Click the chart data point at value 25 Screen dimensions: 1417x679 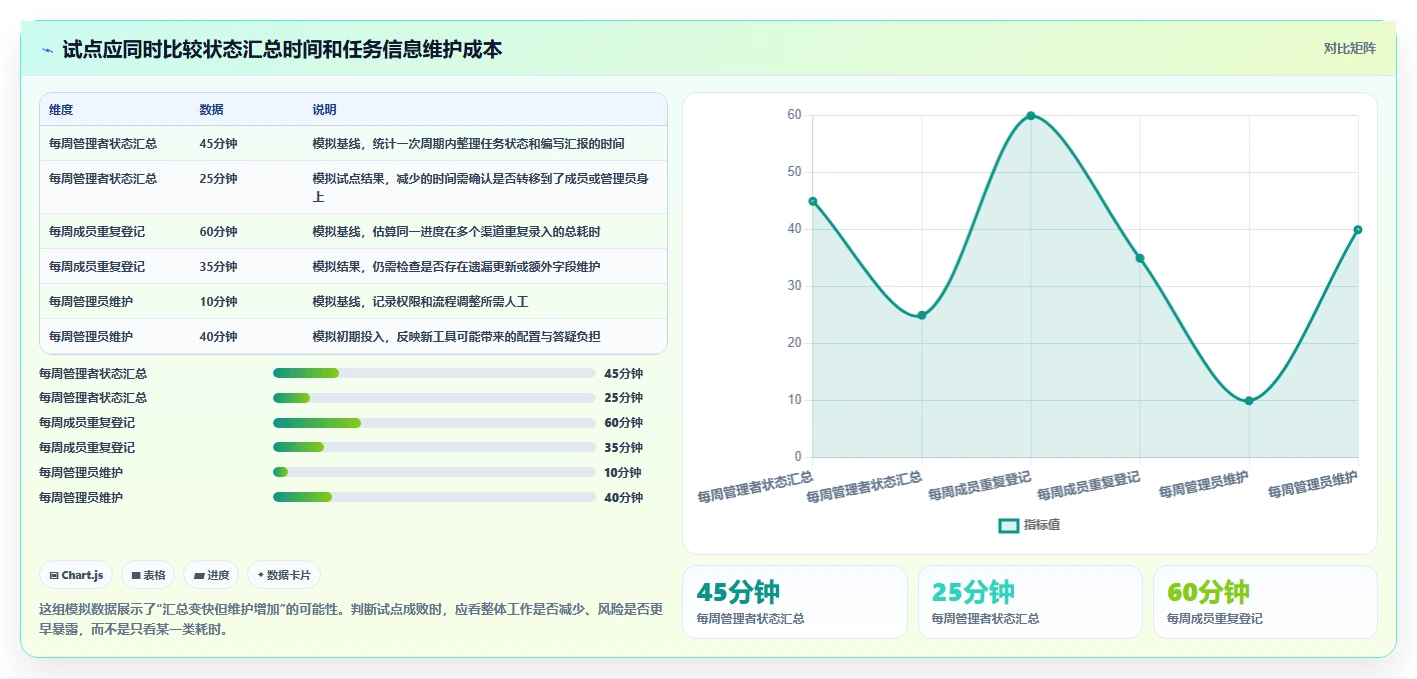922,315
